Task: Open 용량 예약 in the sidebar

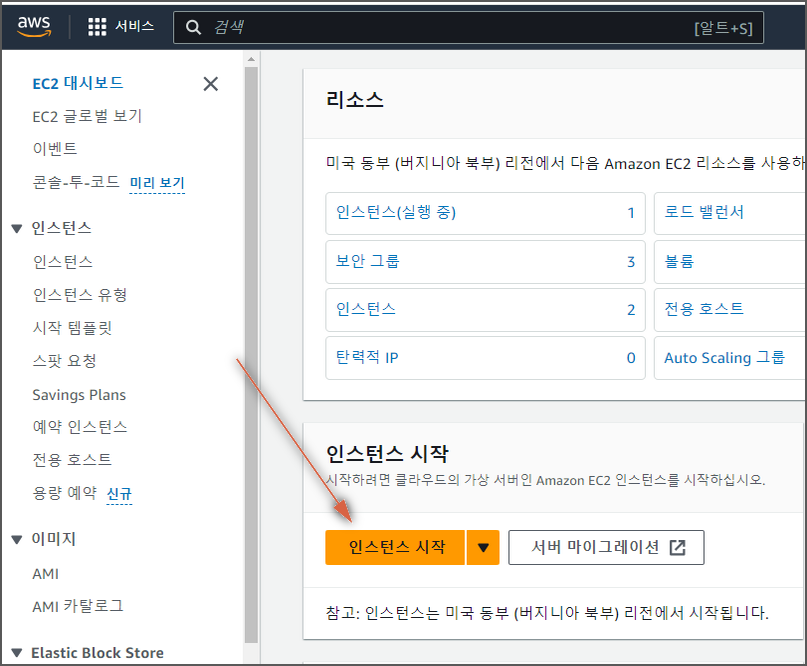Action: [x=65, y=493]
